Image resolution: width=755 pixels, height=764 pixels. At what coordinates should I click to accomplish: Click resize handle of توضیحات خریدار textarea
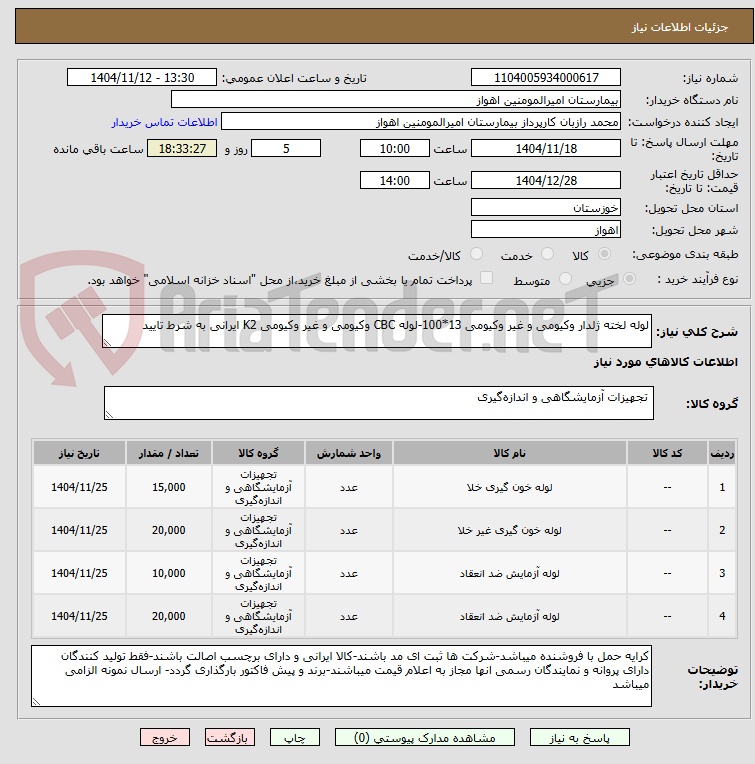36,702
